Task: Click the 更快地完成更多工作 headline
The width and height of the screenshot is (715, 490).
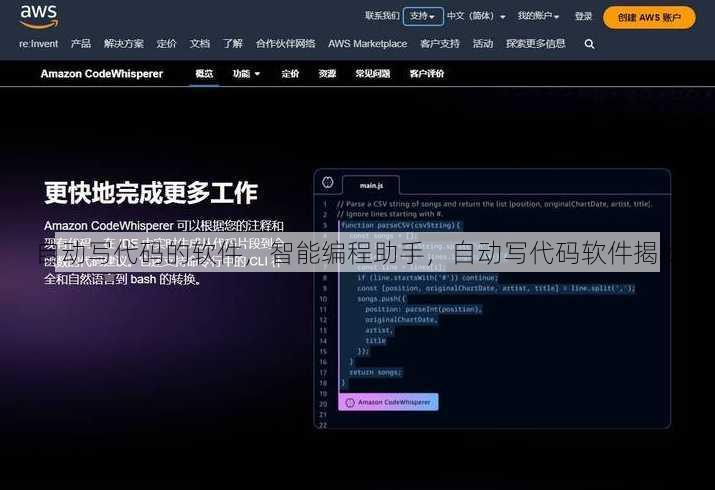Action: tap(151, 193)
